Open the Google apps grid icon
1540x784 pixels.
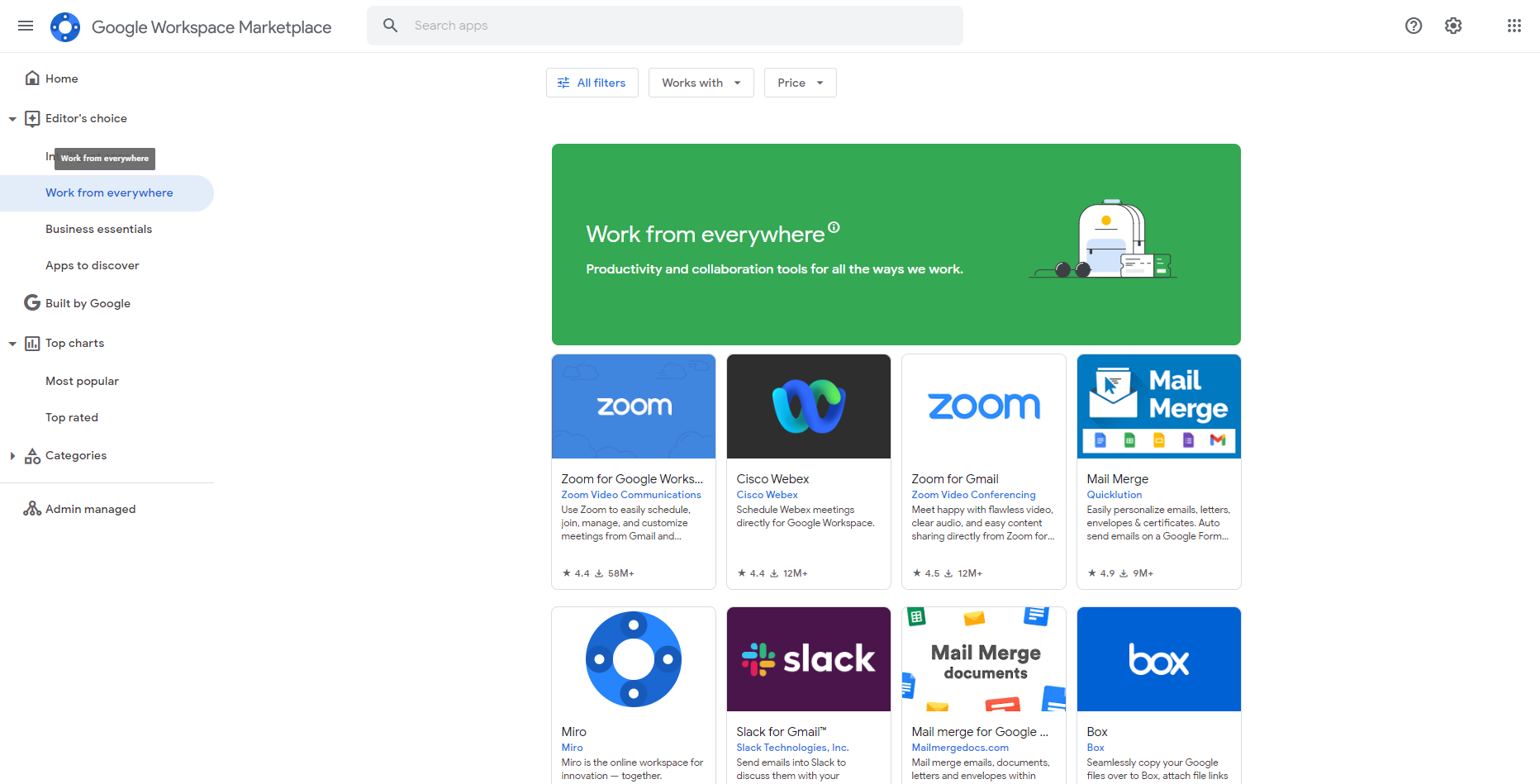click(1514, 26)
